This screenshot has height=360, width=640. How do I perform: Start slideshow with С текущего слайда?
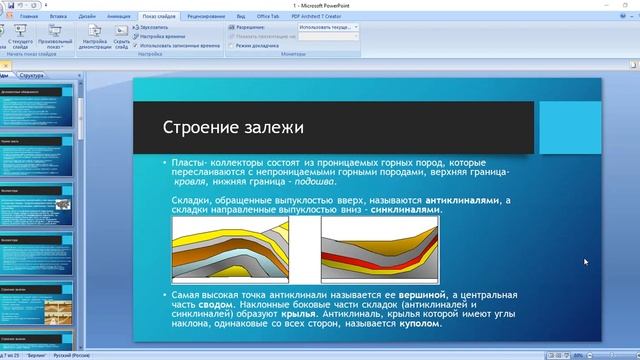20,36
